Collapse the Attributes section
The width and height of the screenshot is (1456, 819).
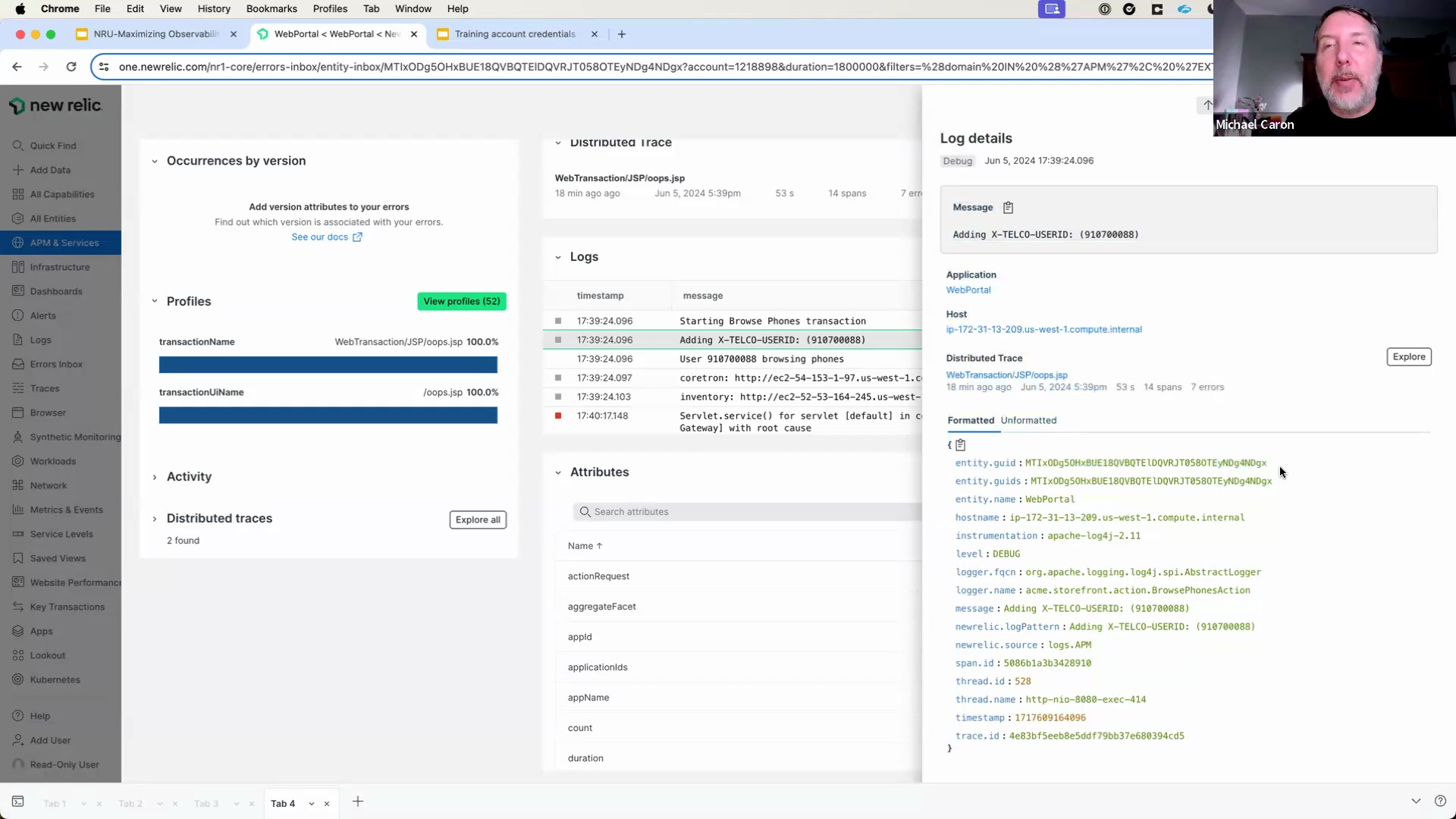pyautogui.click(x=558, y=472)
